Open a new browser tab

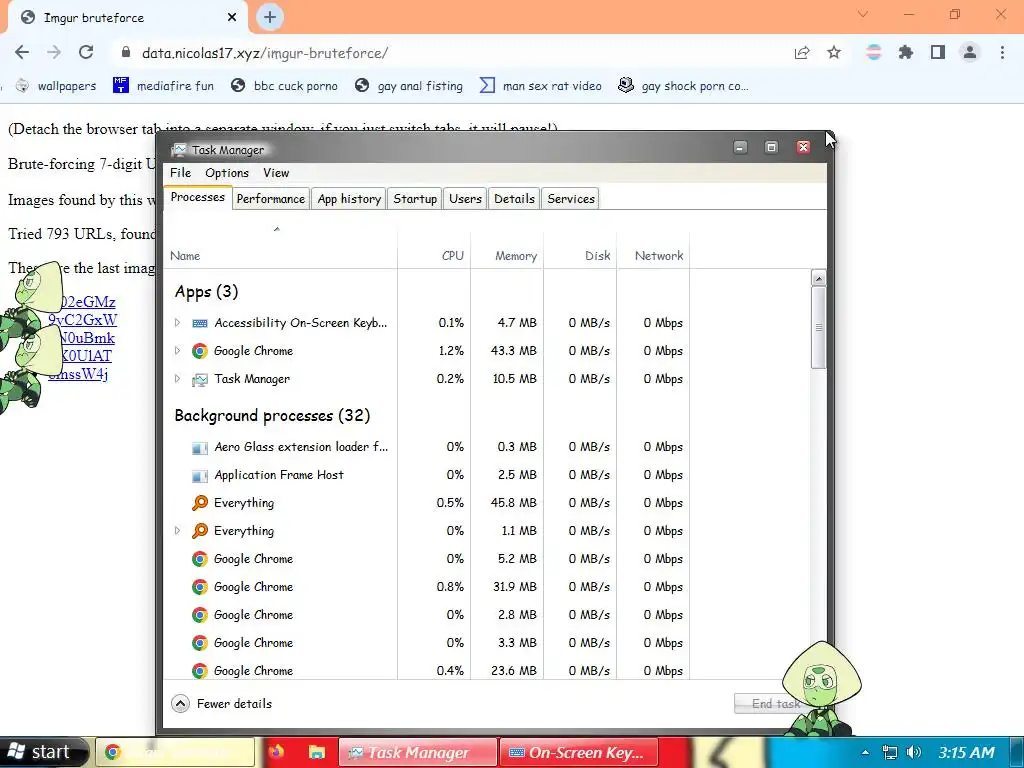(270, 17)
